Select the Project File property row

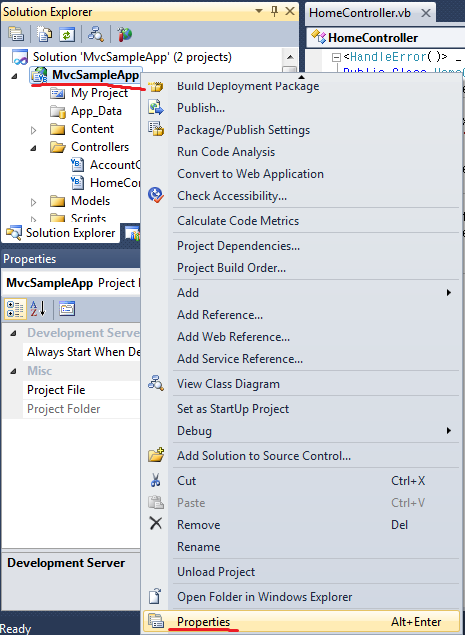[x=81, y=390]
